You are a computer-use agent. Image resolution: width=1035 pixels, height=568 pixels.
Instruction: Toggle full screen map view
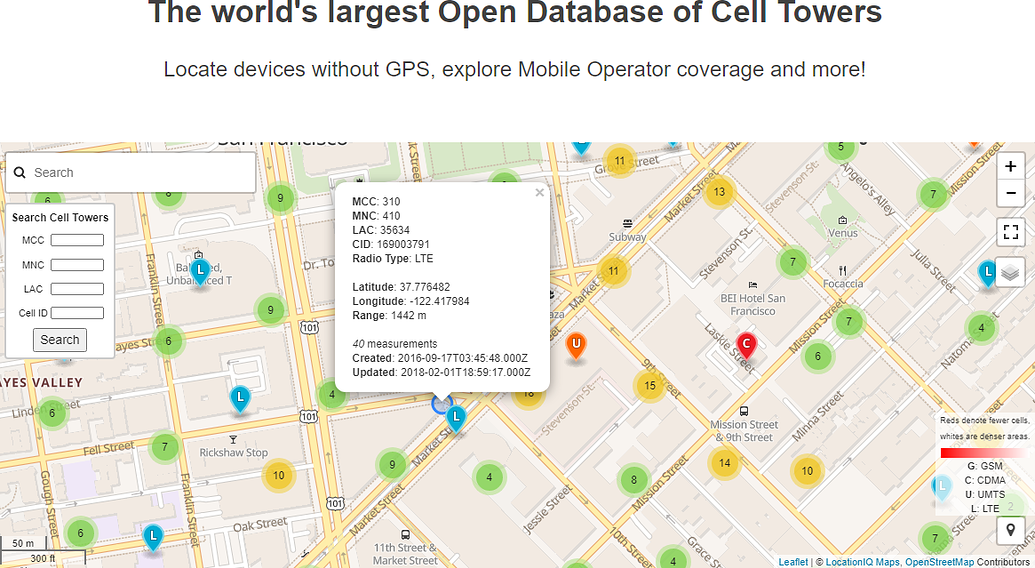1010,232
